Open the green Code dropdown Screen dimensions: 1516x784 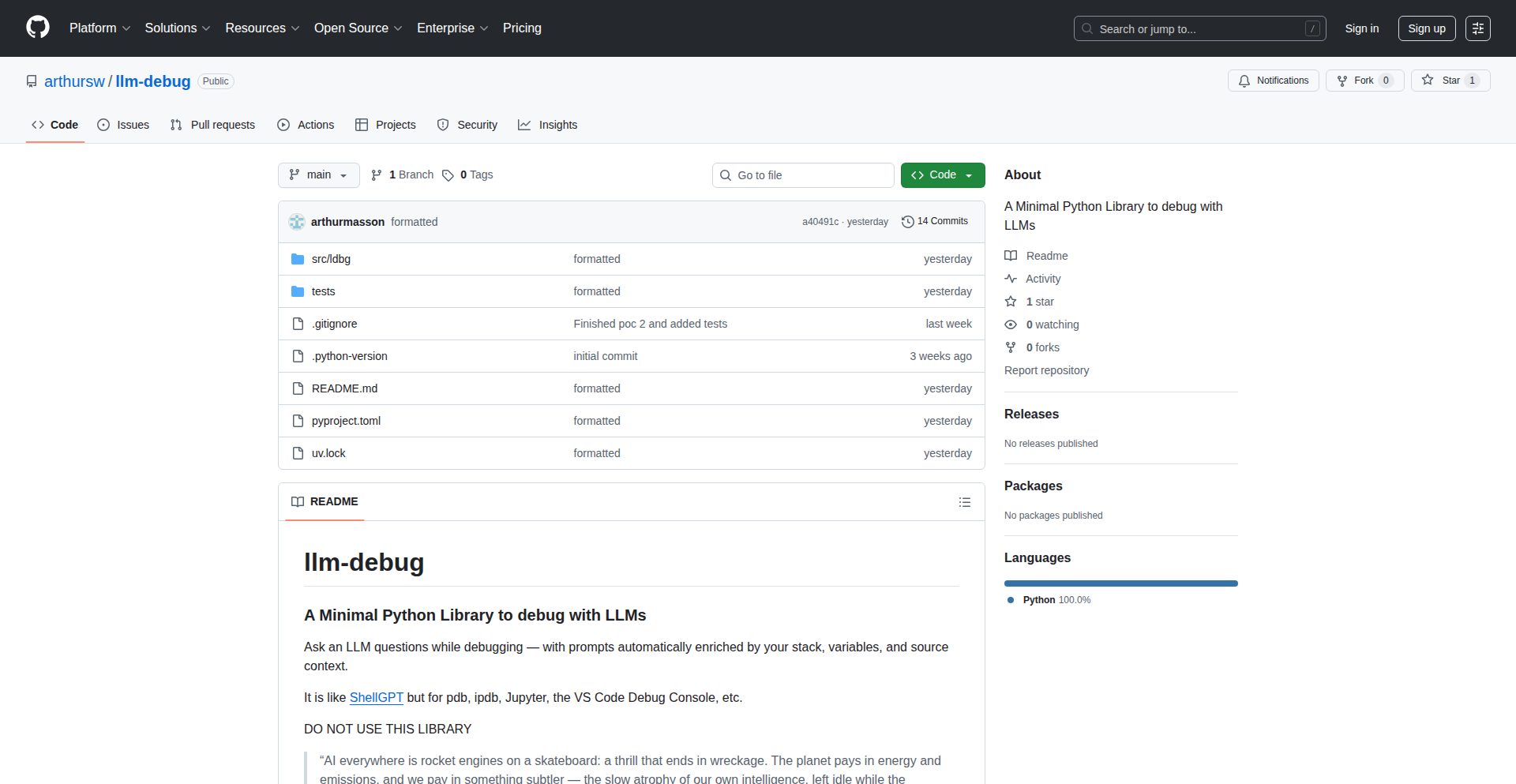click(x=942, y=175)
